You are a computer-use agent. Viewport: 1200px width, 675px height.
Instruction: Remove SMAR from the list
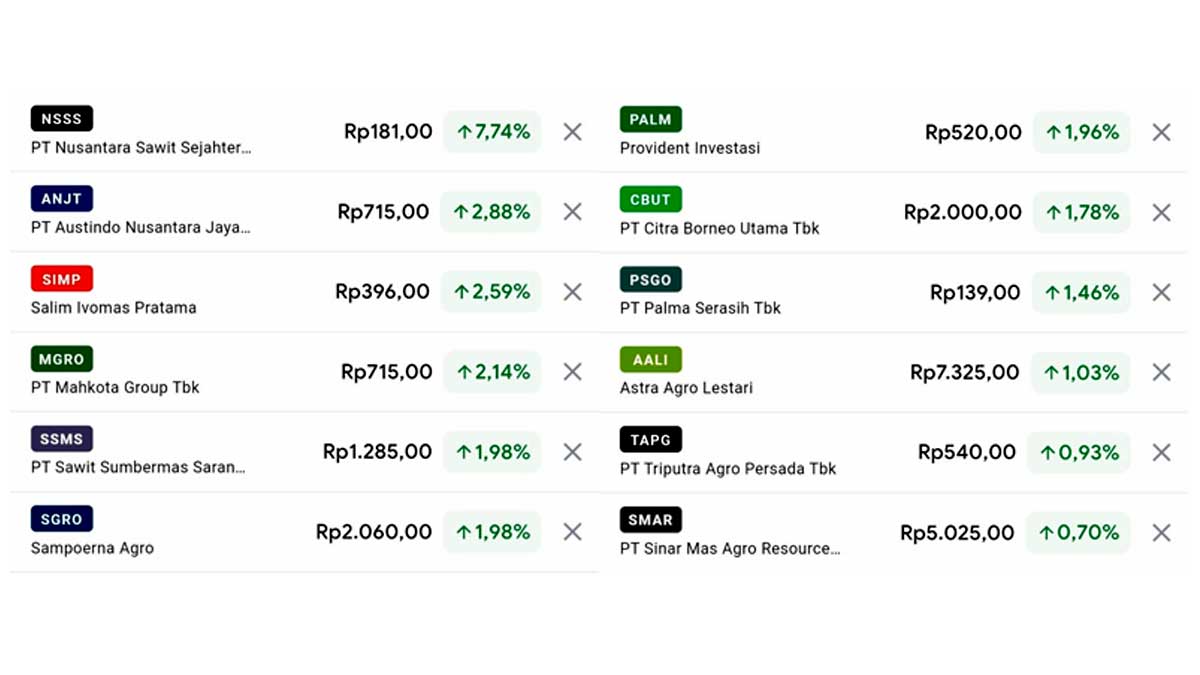[x=1161, y=533]
